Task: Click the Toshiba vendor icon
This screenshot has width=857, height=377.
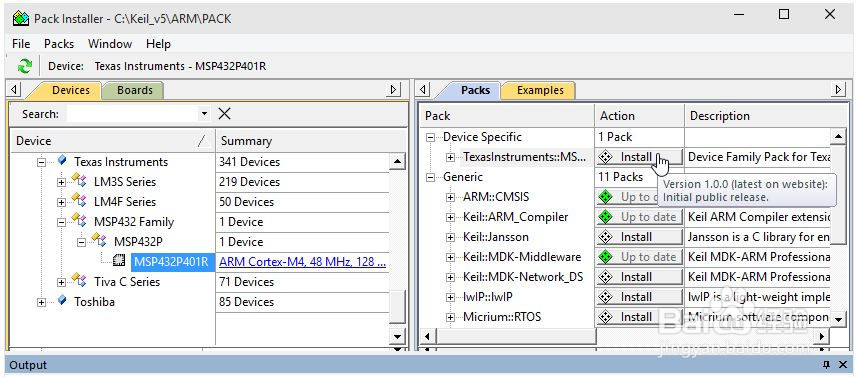Action: (x=62, y=301)
